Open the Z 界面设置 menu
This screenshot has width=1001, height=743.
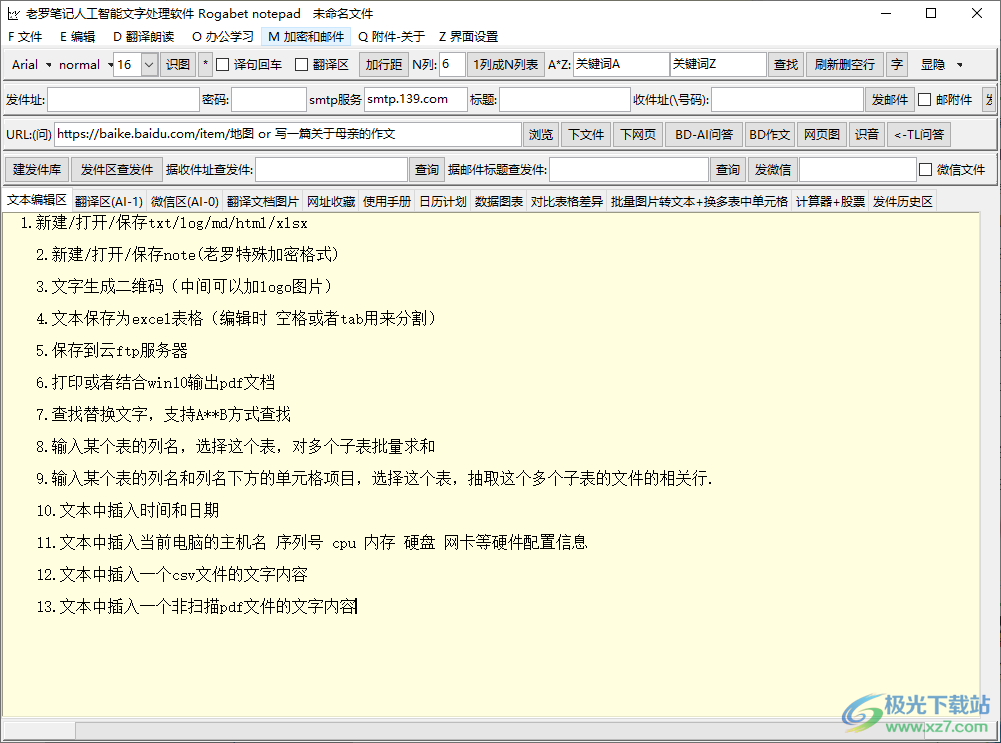click(469, 36)
